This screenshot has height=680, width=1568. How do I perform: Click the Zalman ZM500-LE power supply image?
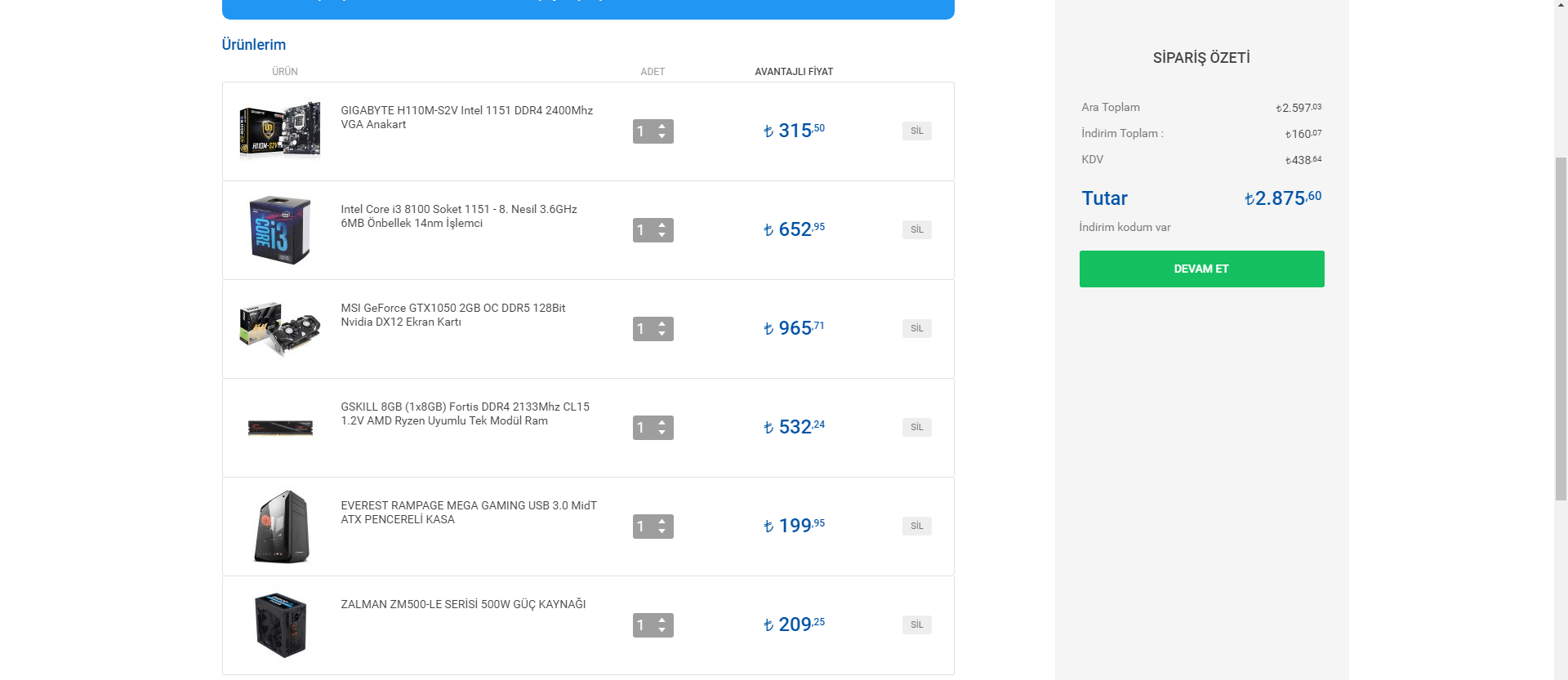[x=279, y=625]
